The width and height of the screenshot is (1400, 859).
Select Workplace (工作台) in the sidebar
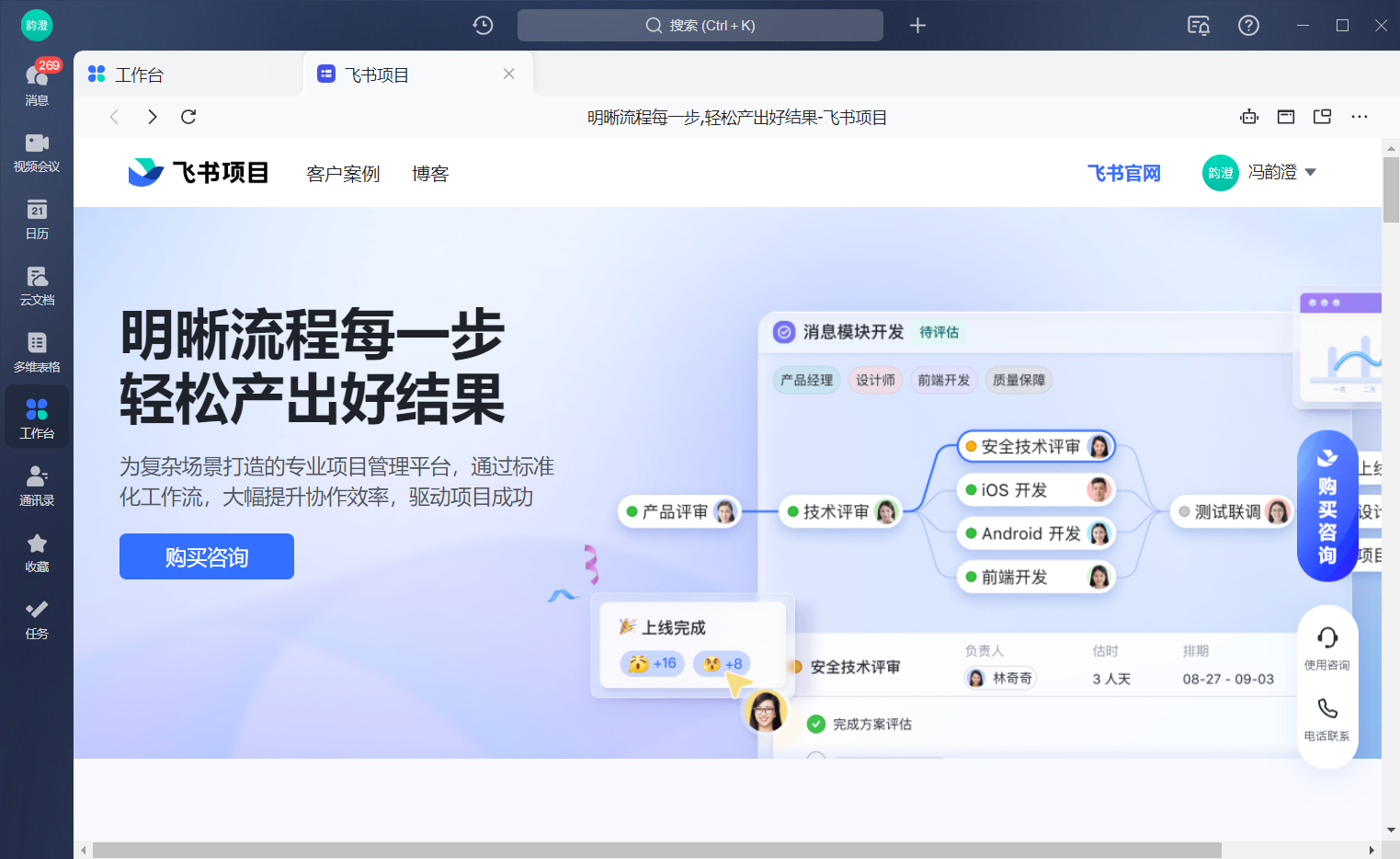tap(37, 418)
